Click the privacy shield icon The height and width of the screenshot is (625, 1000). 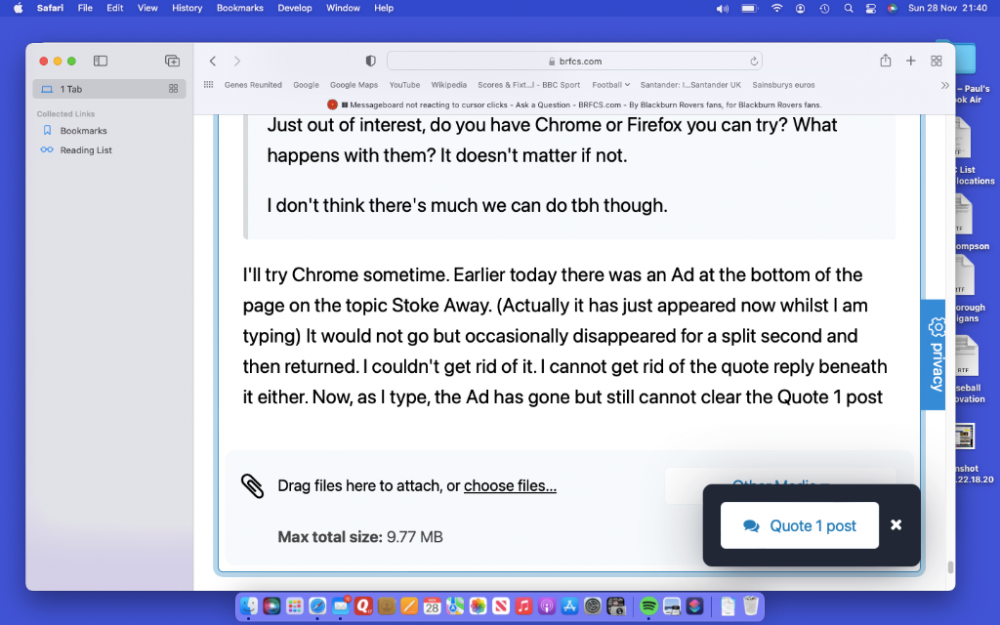coord(371,61)
